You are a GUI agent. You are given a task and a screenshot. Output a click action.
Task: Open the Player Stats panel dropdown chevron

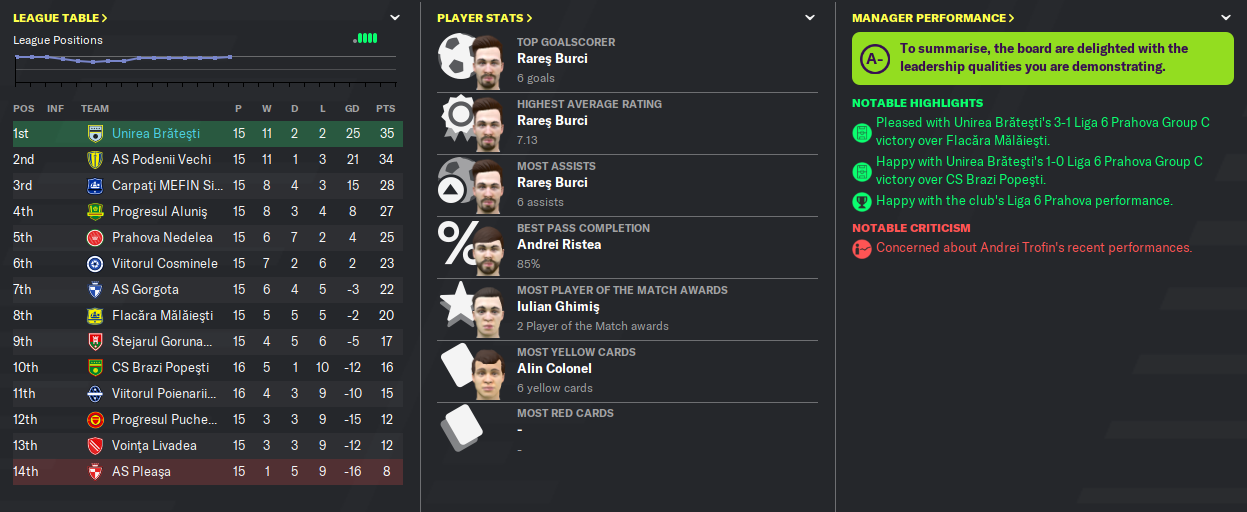[x=809, y=18]
